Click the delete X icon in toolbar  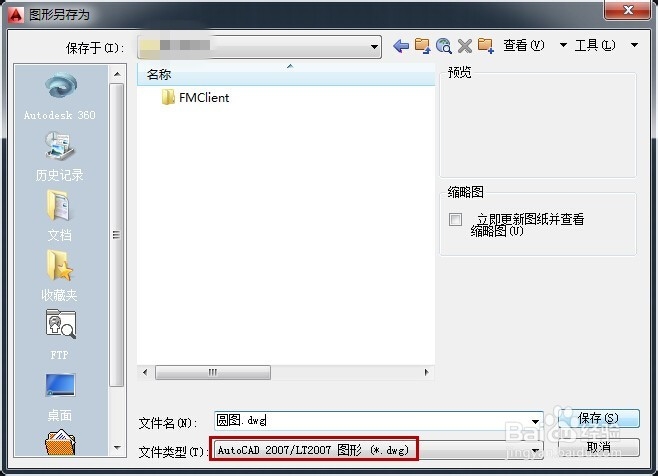coord(465,45)
